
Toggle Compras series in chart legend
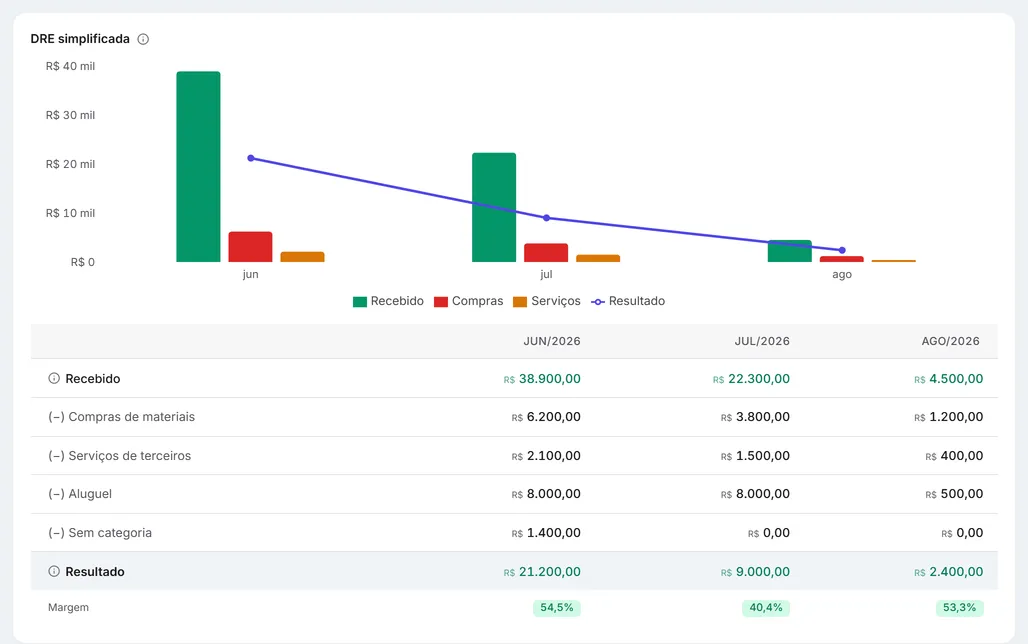point(469,301)
